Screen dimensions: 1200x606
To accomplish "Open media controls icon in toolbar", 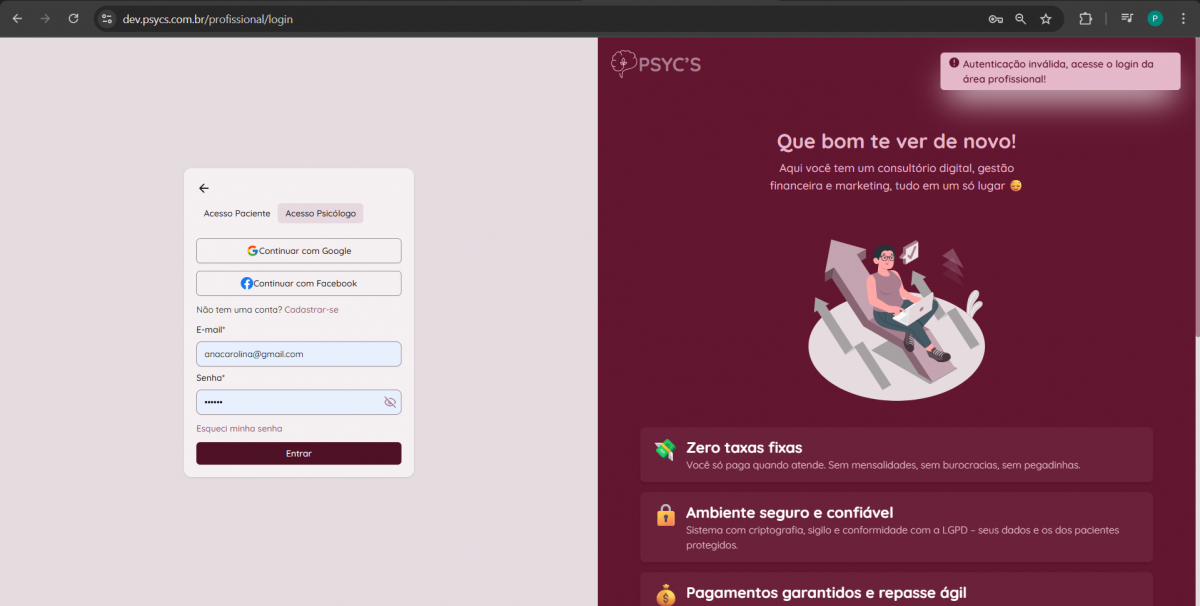I will pyautogui.click(x=1127, y=19).
